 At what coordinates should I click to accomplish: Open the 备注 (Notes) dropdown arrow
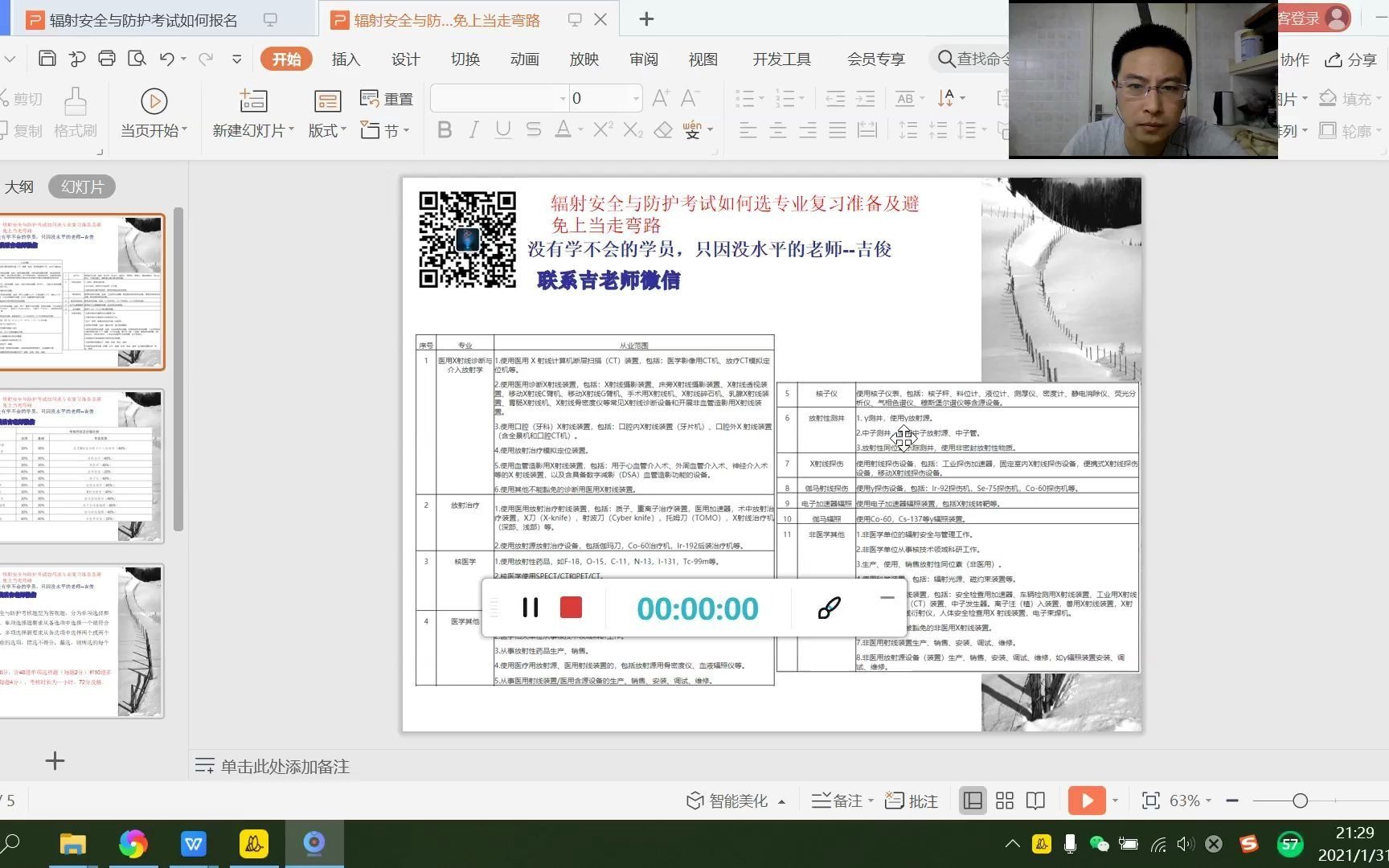[x=871, y=800]
